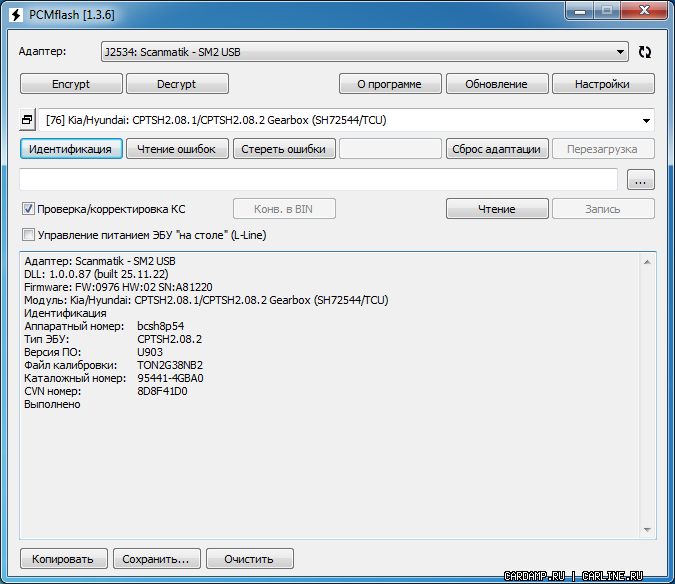The width and height of the screenshot is (675, 584).
Task: Start Чтение of the firmware
Action: pos(497,209)
